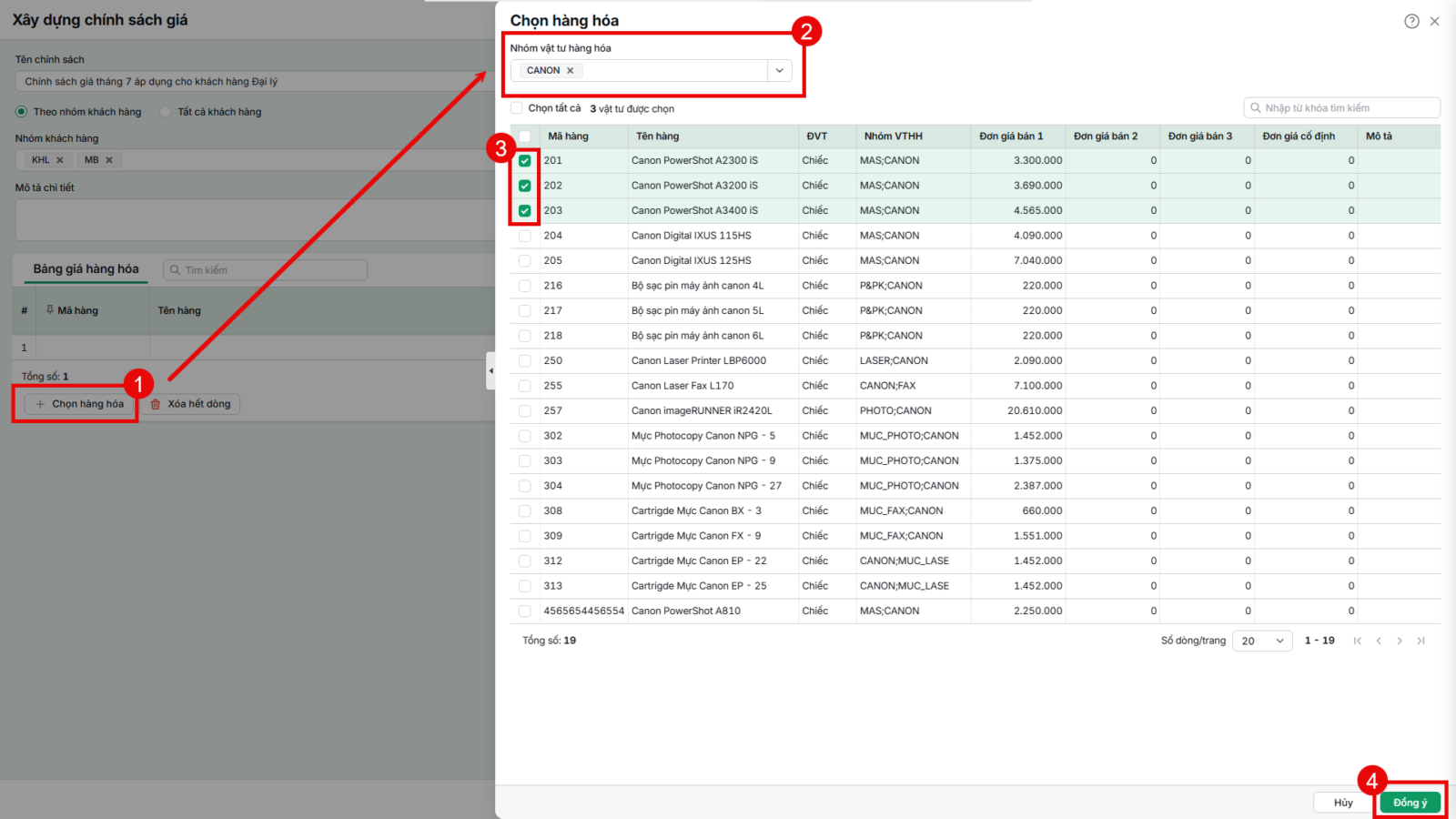Viewport: 1456px width, 819px height.
Task: Select the Theo nhóm khách hàng radio option
Action: point(21,112)
